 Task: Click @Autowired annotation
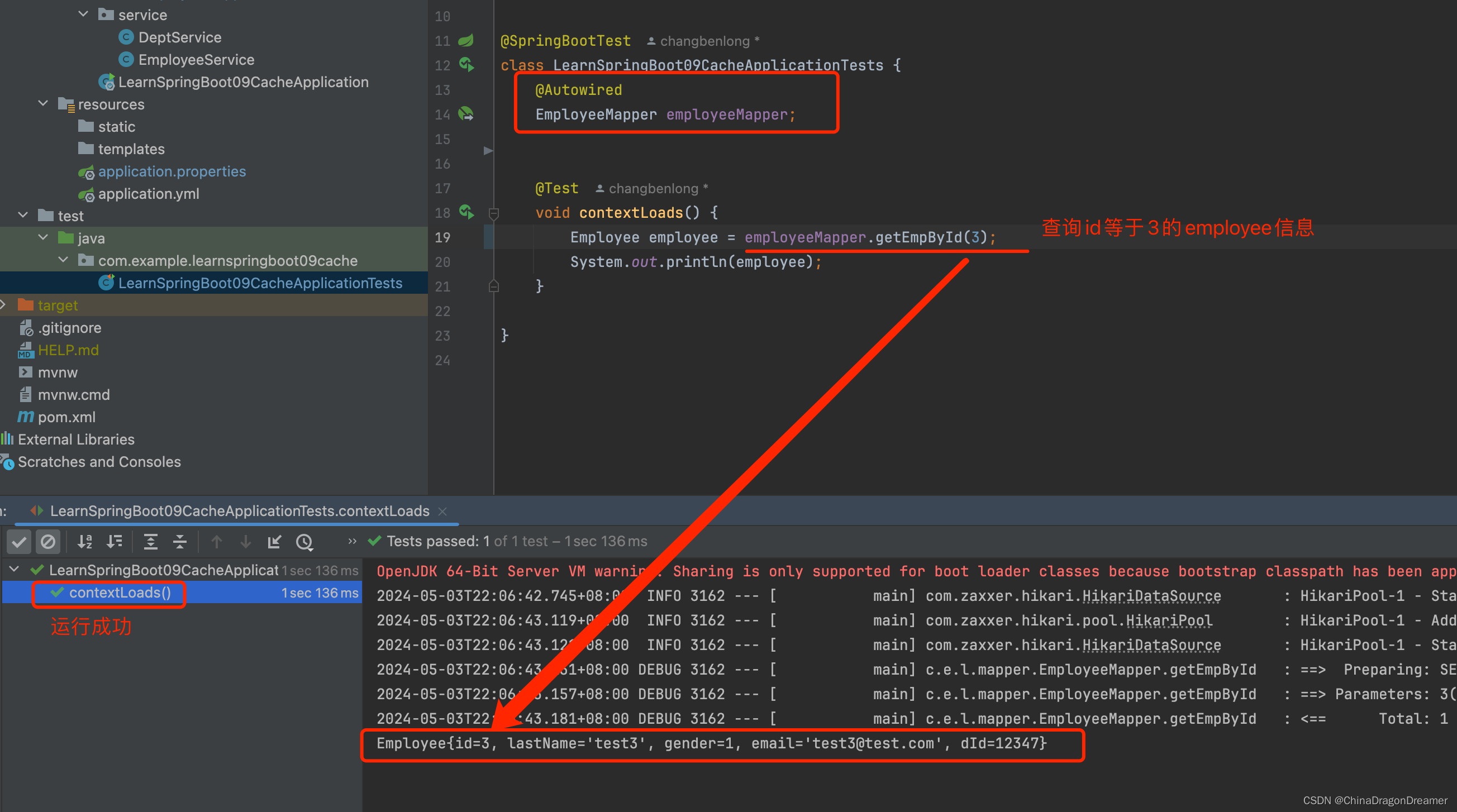click(579, 90)
